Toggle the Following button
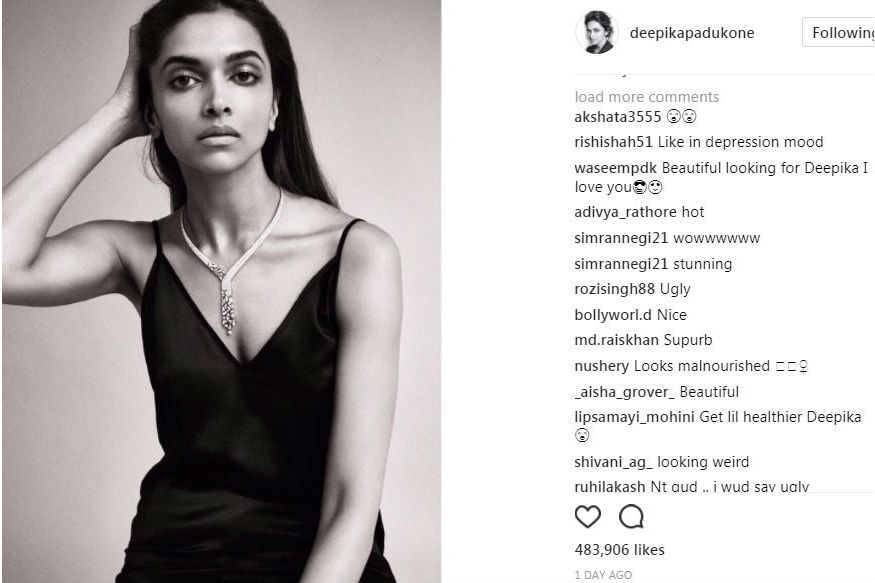Screen dimensions: 875x583 838,32
